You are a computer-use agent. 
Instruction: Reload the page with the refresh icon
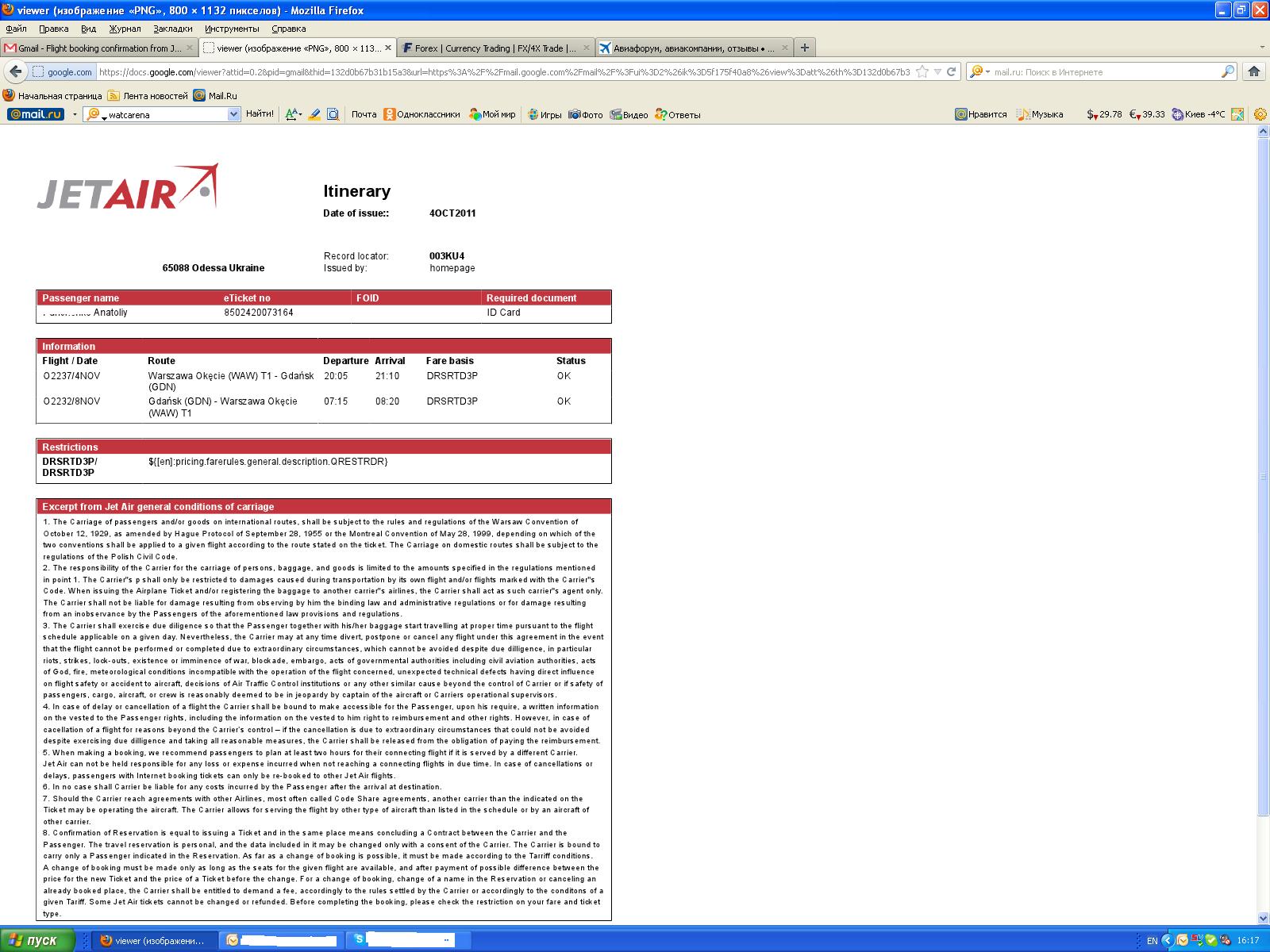(951, 71)
